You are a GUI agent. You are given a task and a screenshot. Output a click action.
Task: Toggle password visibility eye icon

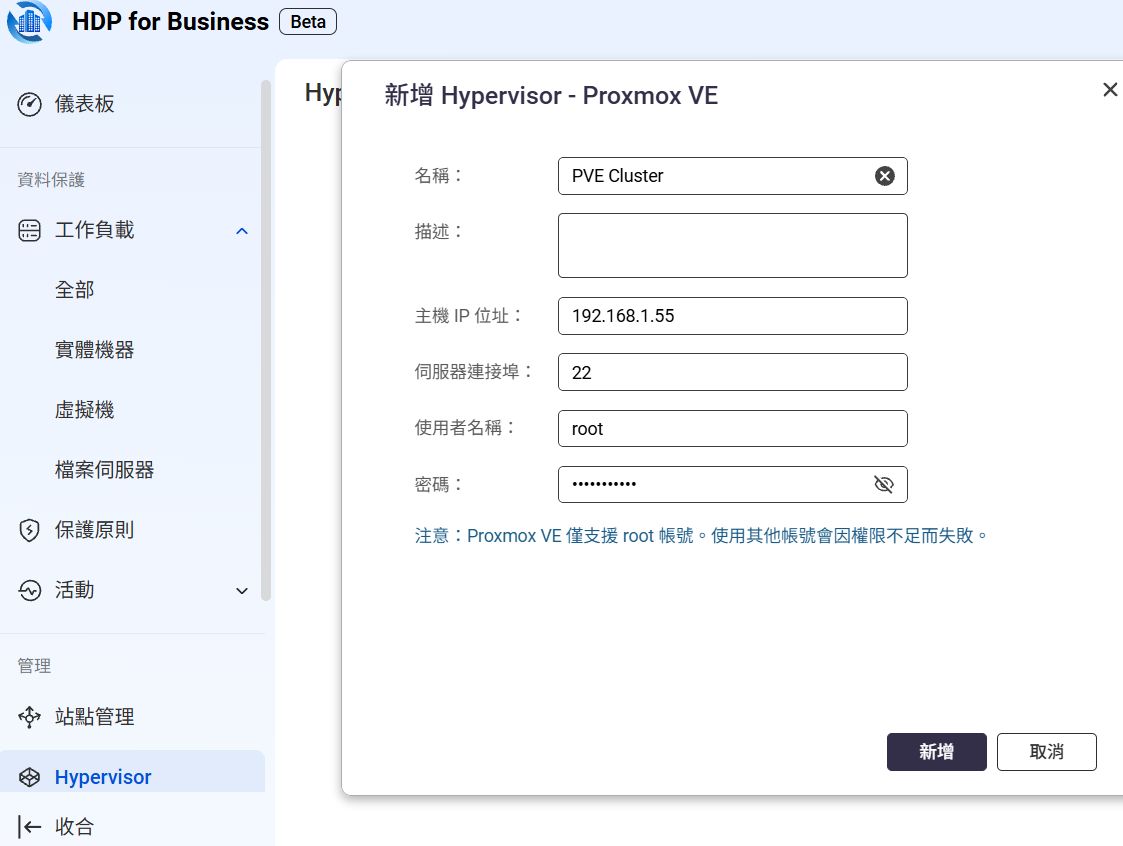point(884,485)
